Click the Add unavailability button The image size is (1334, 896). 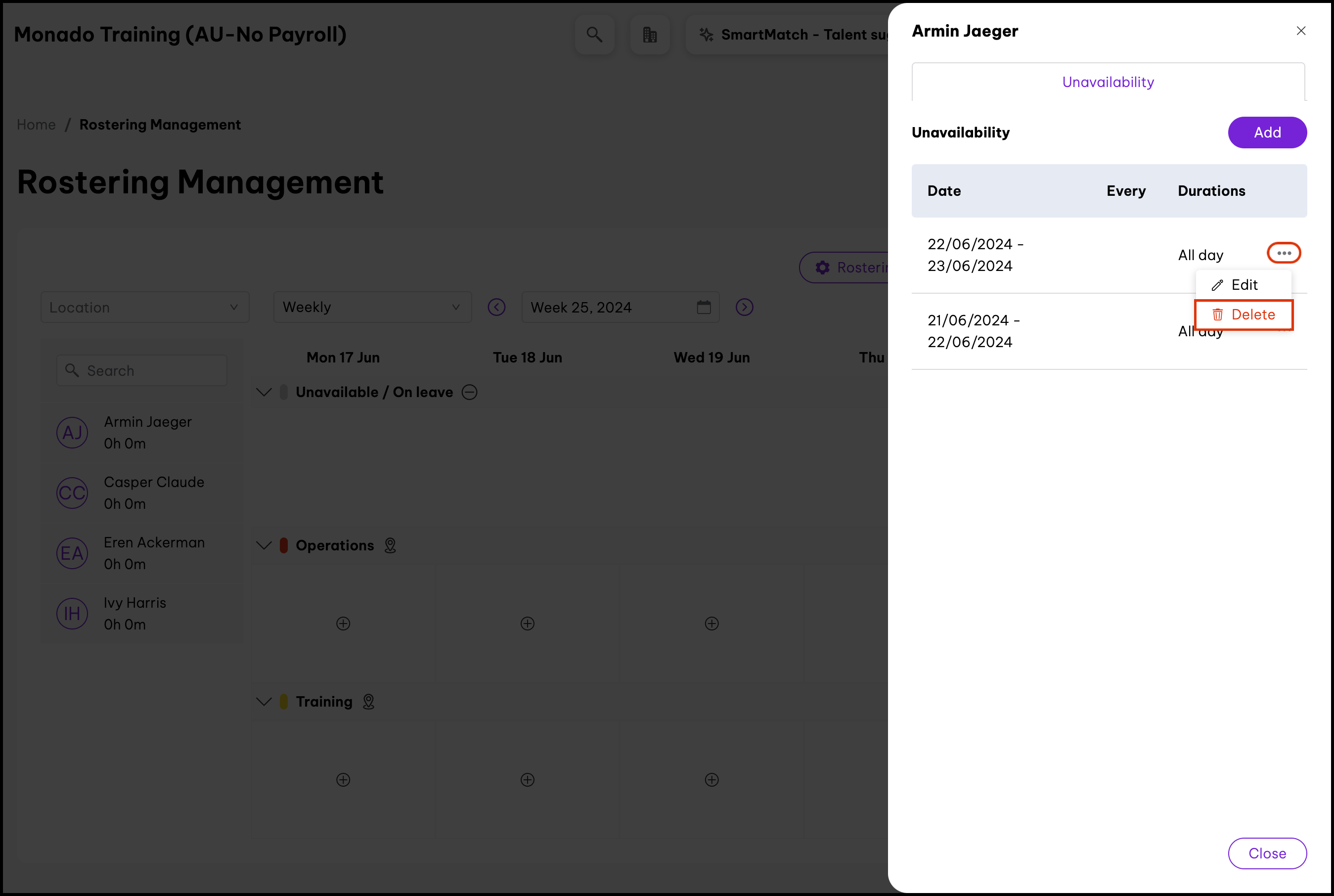1267,133
